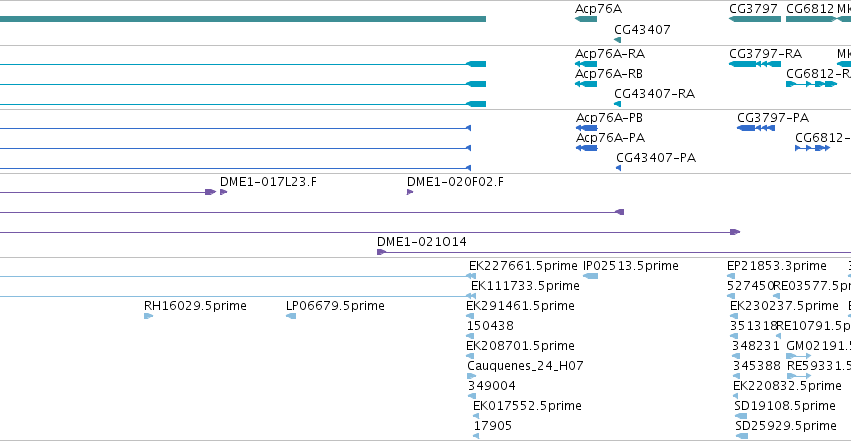
Task: Select the Cauquenes_24_H07 label
Action: [525, 366]
